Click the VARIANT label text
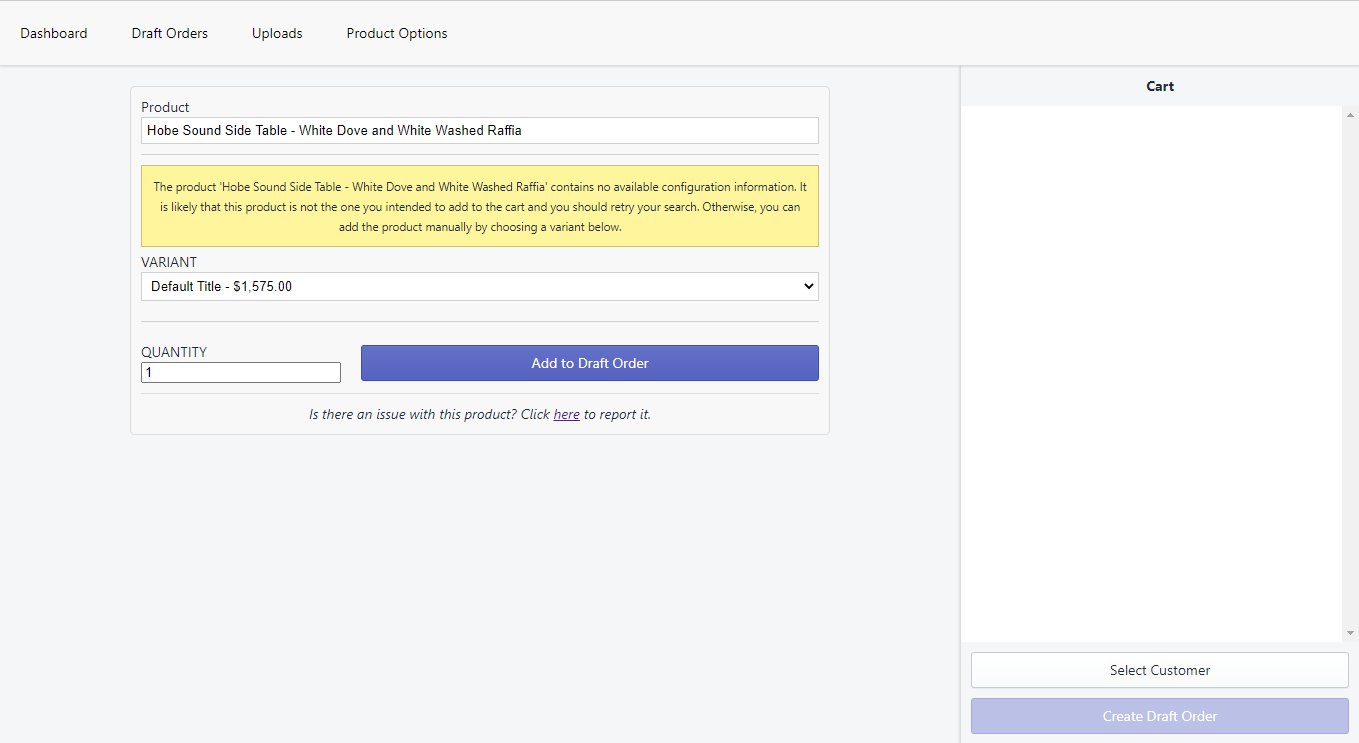 pos(169,262)
